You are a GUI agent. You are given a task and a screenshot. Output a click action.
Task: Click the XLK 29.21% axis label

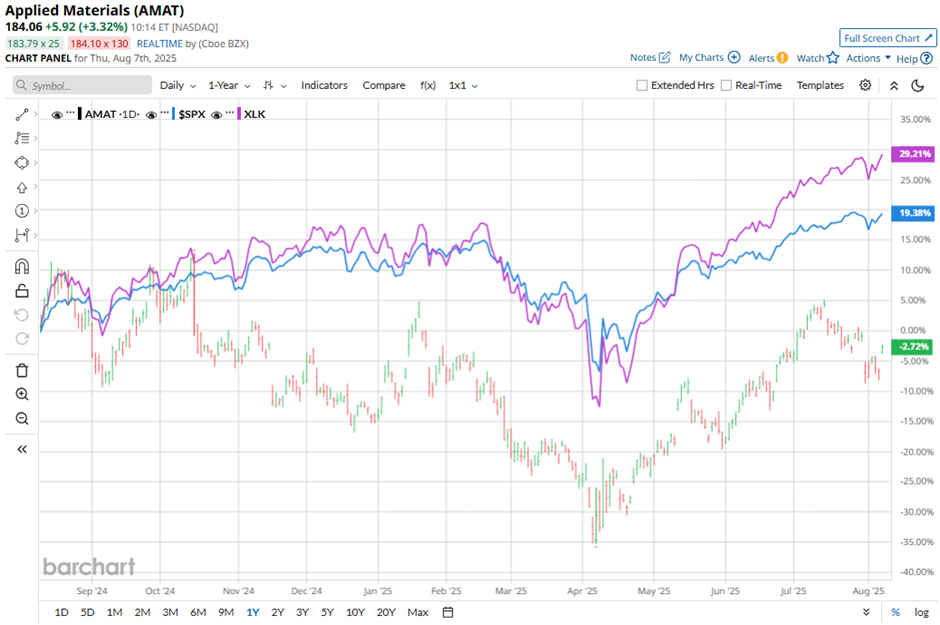(913, 154)
